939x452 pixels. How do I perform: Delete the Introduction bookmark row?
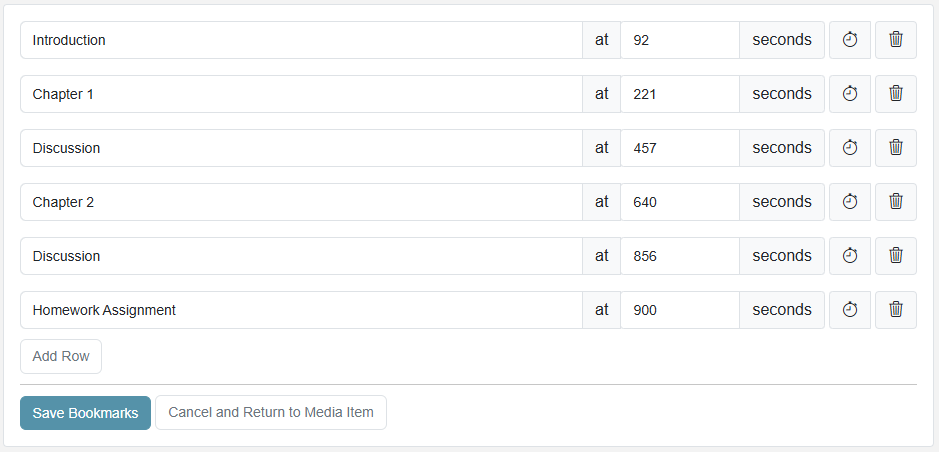(x=896, y=40)
